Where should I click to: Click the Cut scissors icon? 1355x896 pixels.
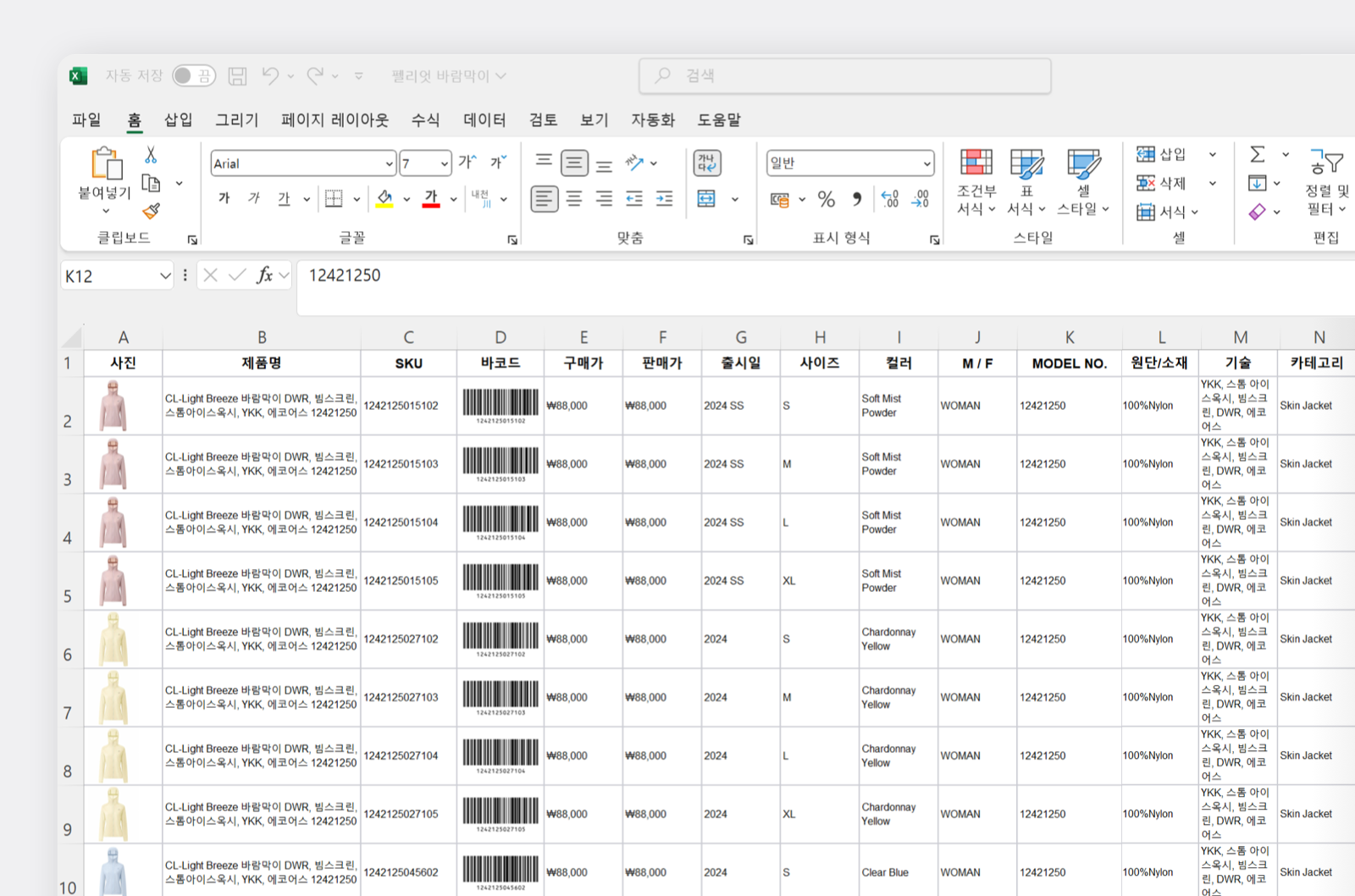pos(151,155)
